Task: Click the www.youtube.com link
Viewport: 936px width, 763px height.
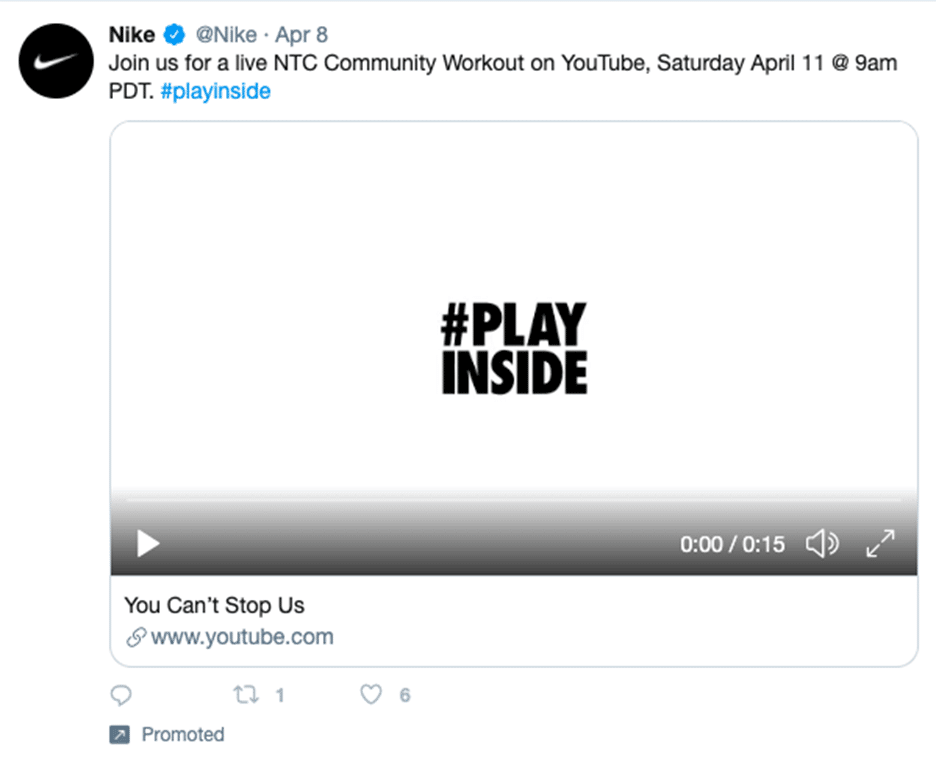Action: [242, 637]
